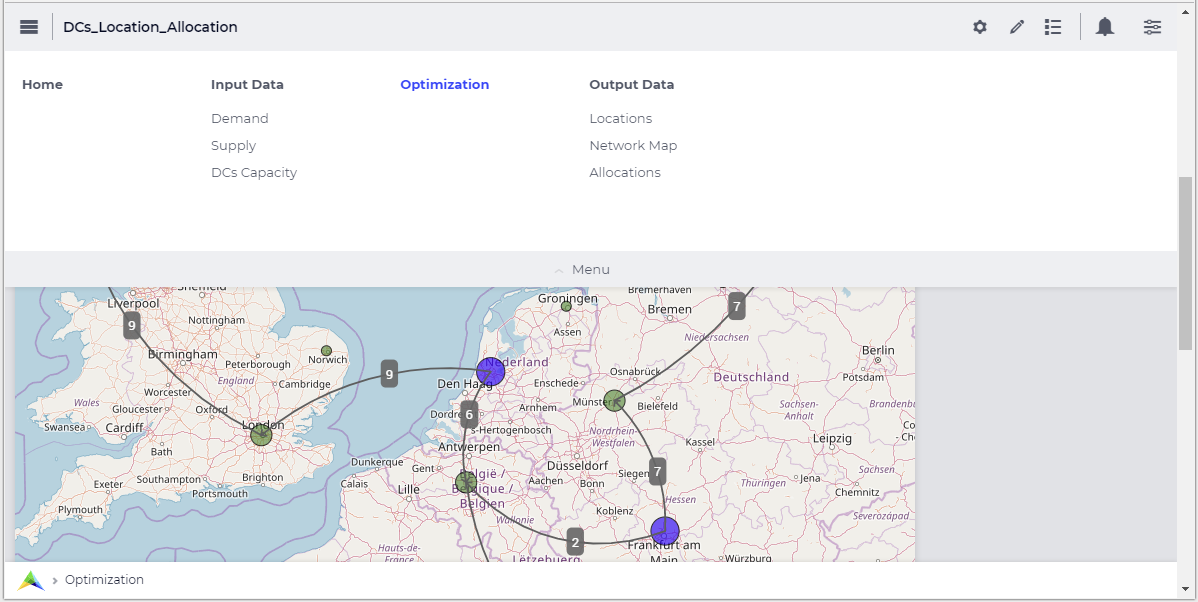Open notifications bell icon
The image size is (1198, 602).
click(1105, 27)
